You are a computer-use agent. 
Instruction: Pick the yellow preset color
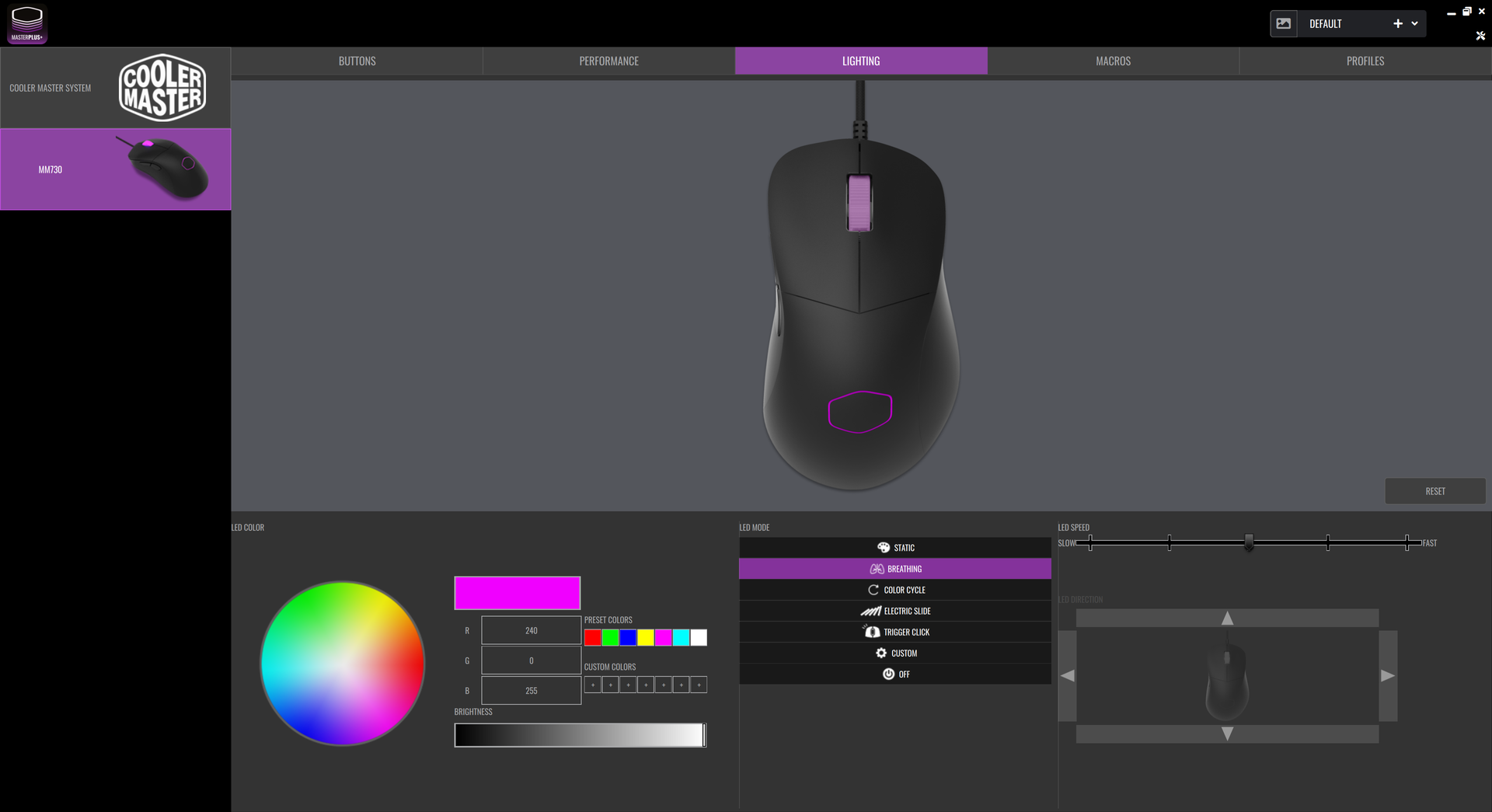click(646, 638)
